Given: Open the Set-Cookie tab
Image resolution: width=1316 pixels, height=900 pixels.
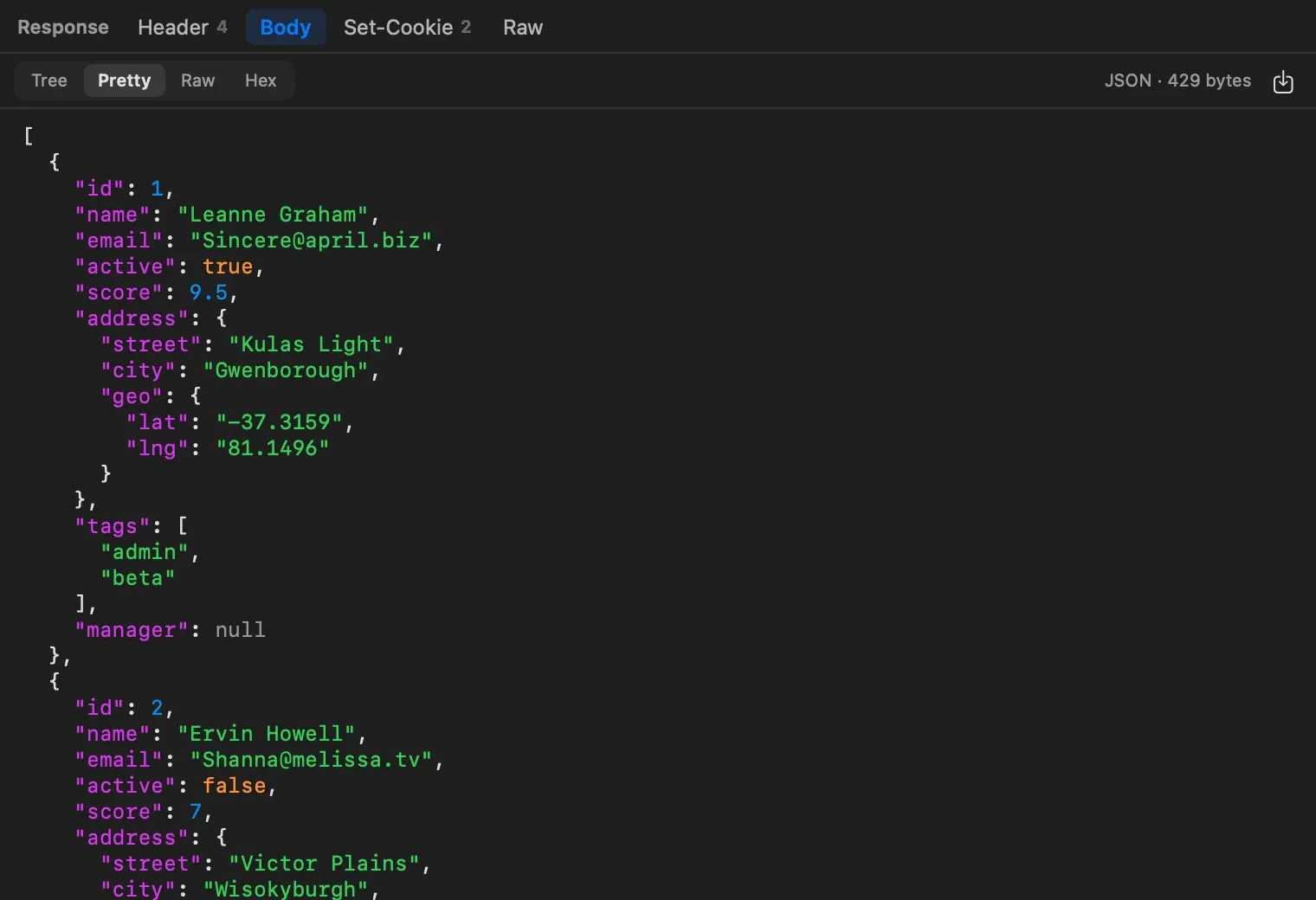Looking at the screenshot, I should coord(408,27).
